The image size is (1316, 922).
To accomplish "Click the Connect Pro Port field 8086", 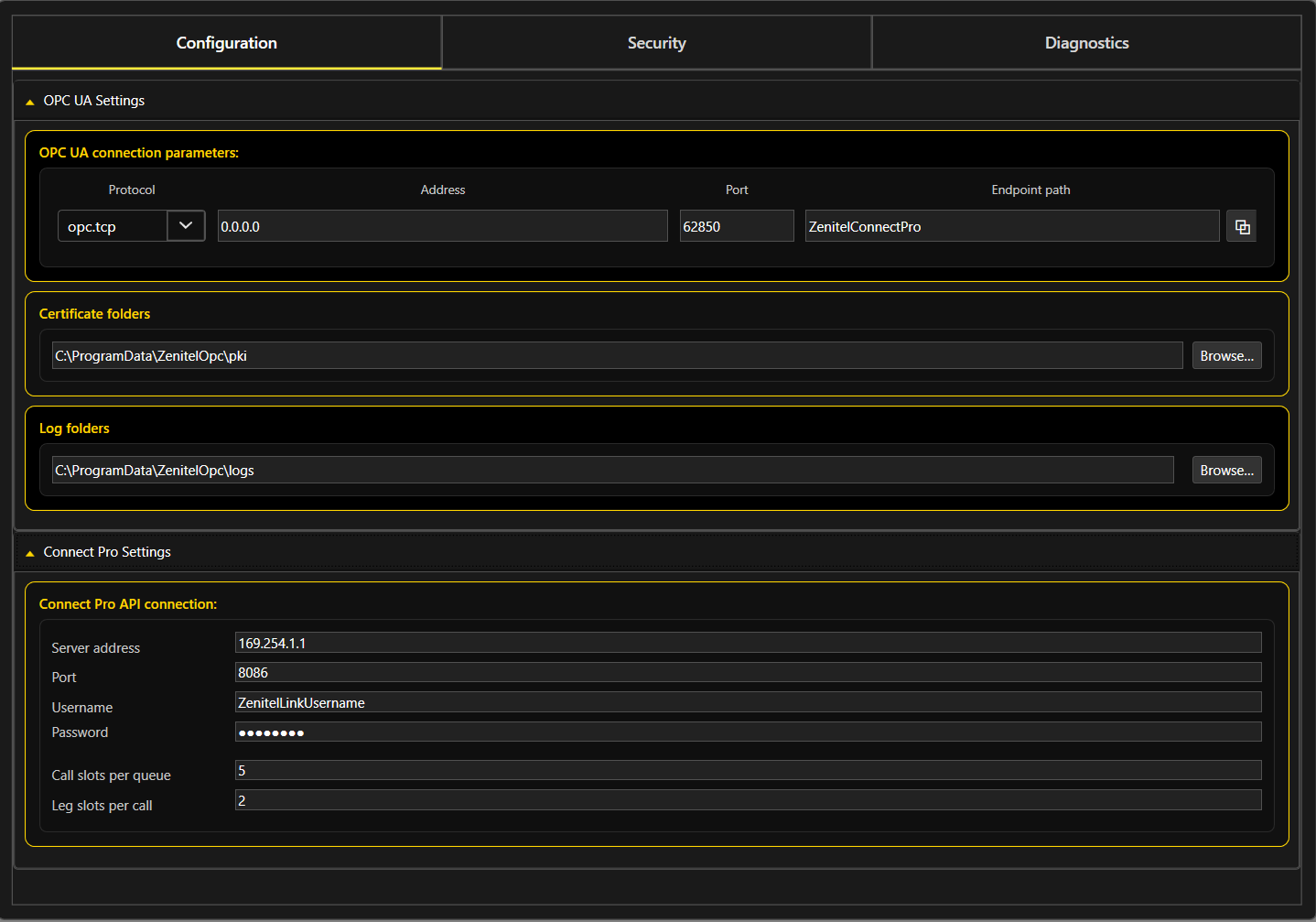I will 748,673.
